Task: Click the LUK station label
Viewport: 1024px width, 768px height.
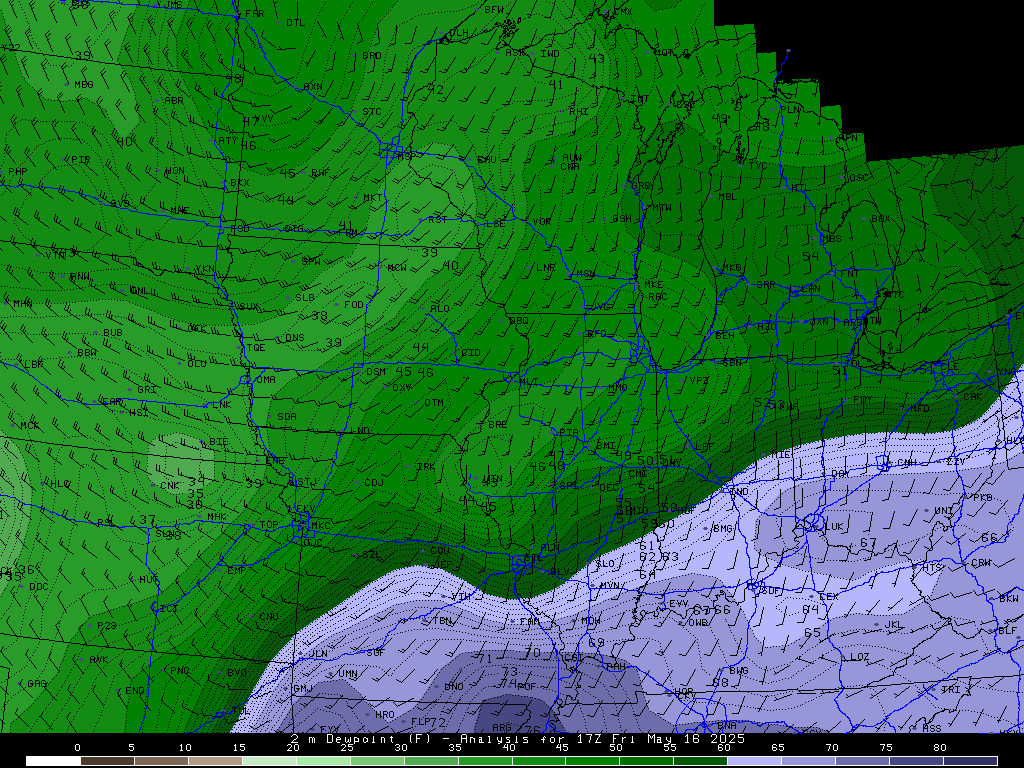Action: (835, 527)
